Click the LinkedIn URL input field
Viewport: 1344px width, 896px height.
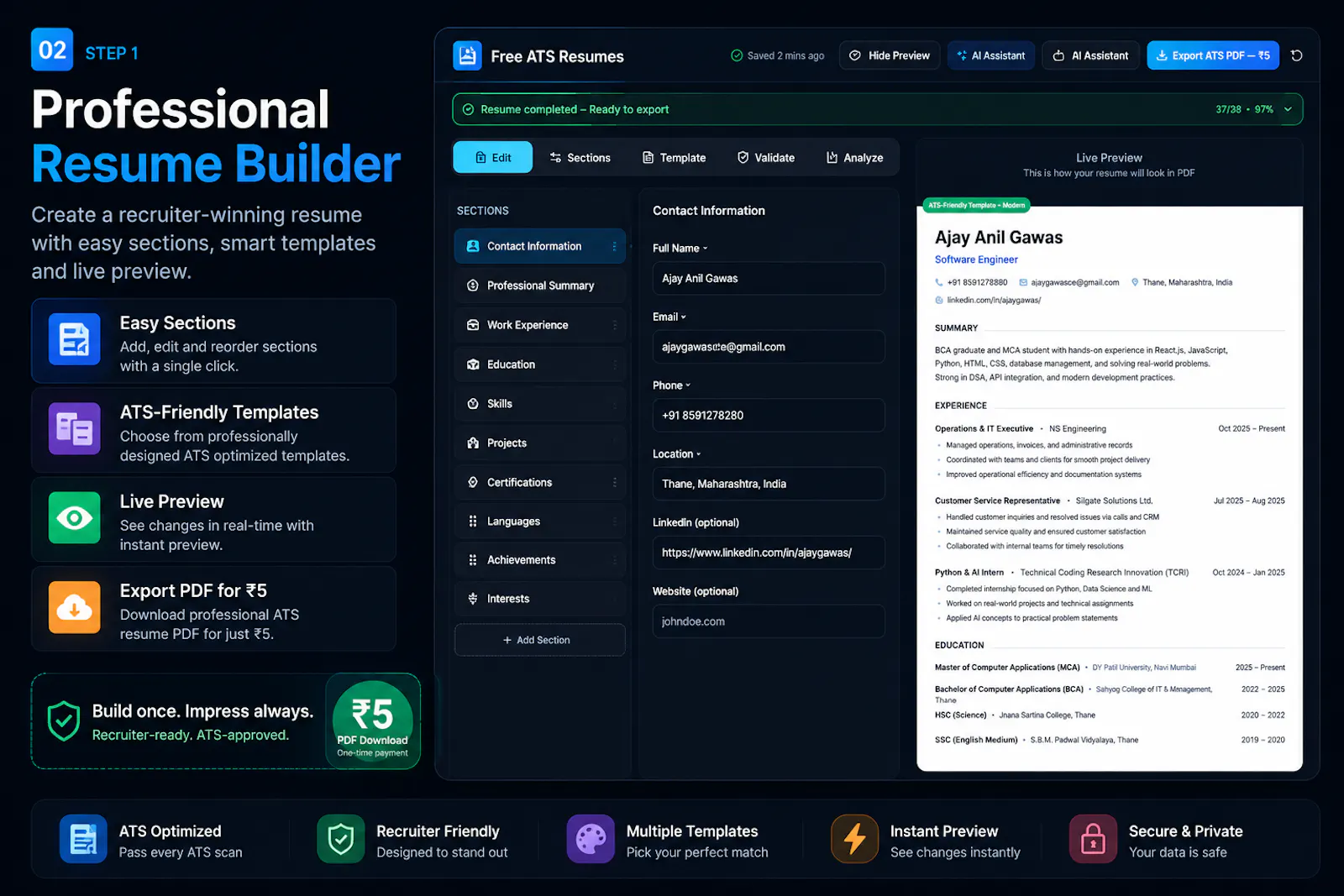click(x=769, y=553)
